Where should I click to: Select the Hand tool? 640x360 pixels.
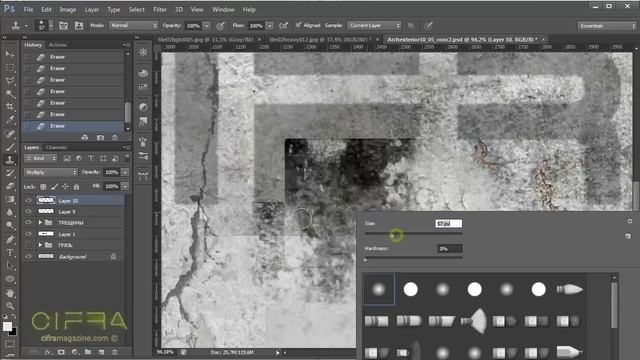10,293
